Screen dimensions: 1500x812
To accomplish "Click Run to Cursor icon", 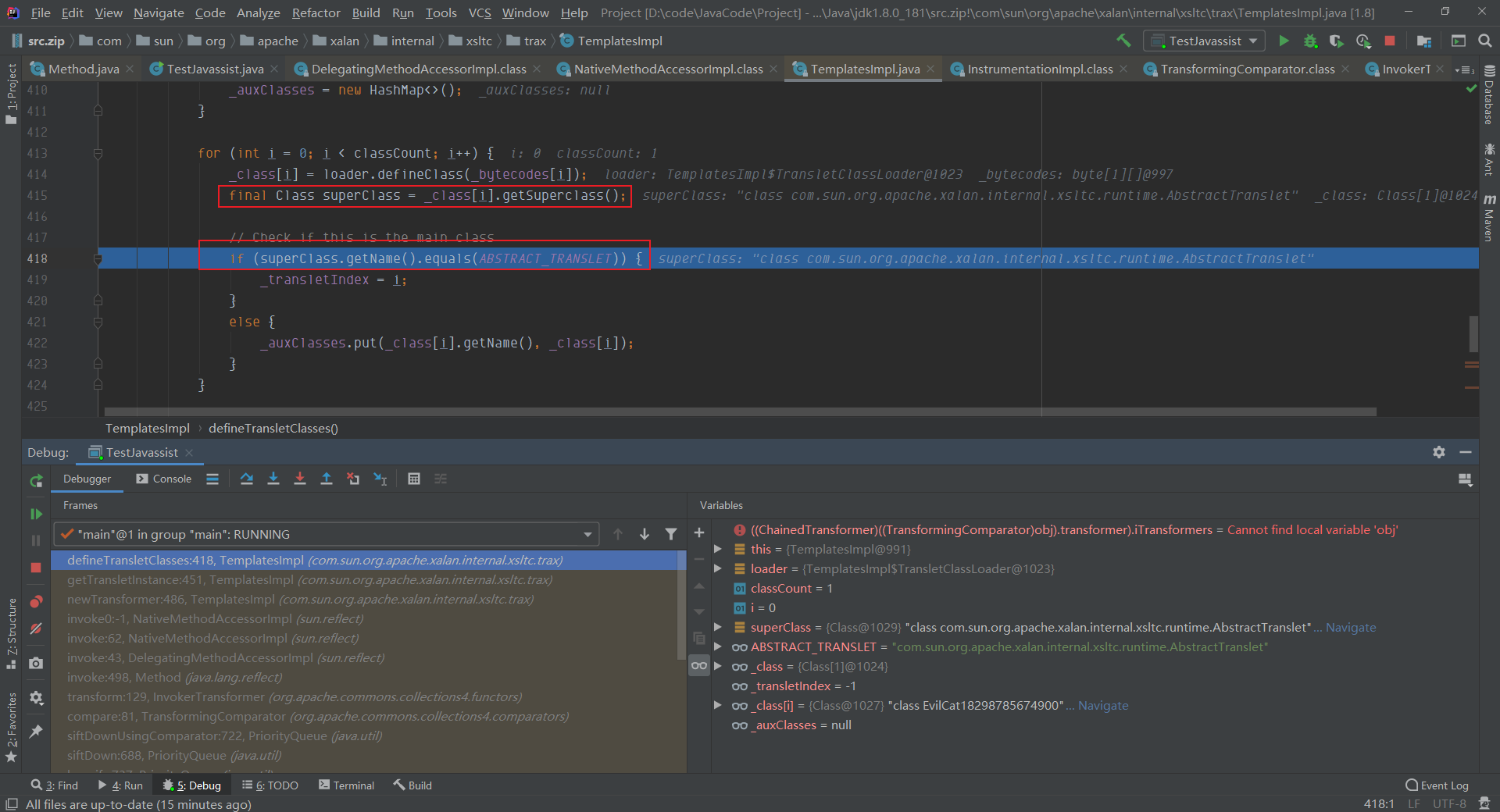I will coord(380,479).
